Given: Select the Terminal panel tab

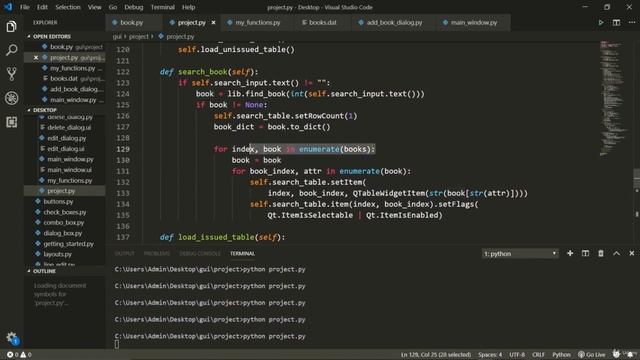Looking at the screenshot, I should click(x=242, y=253).
